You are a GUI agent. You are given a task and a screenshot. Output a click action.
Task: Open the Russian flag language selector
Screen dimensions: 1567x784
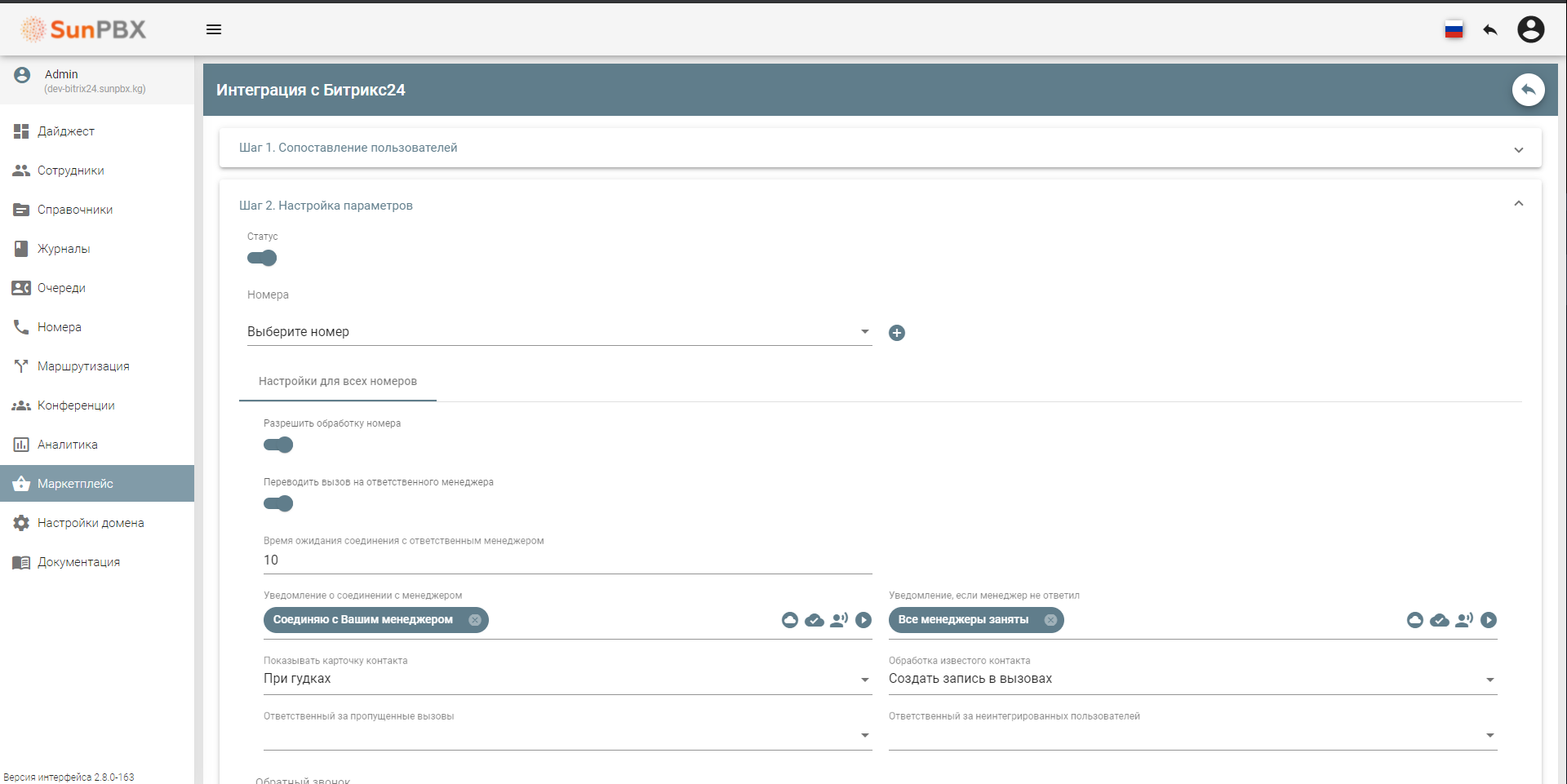coord(1454,30)
